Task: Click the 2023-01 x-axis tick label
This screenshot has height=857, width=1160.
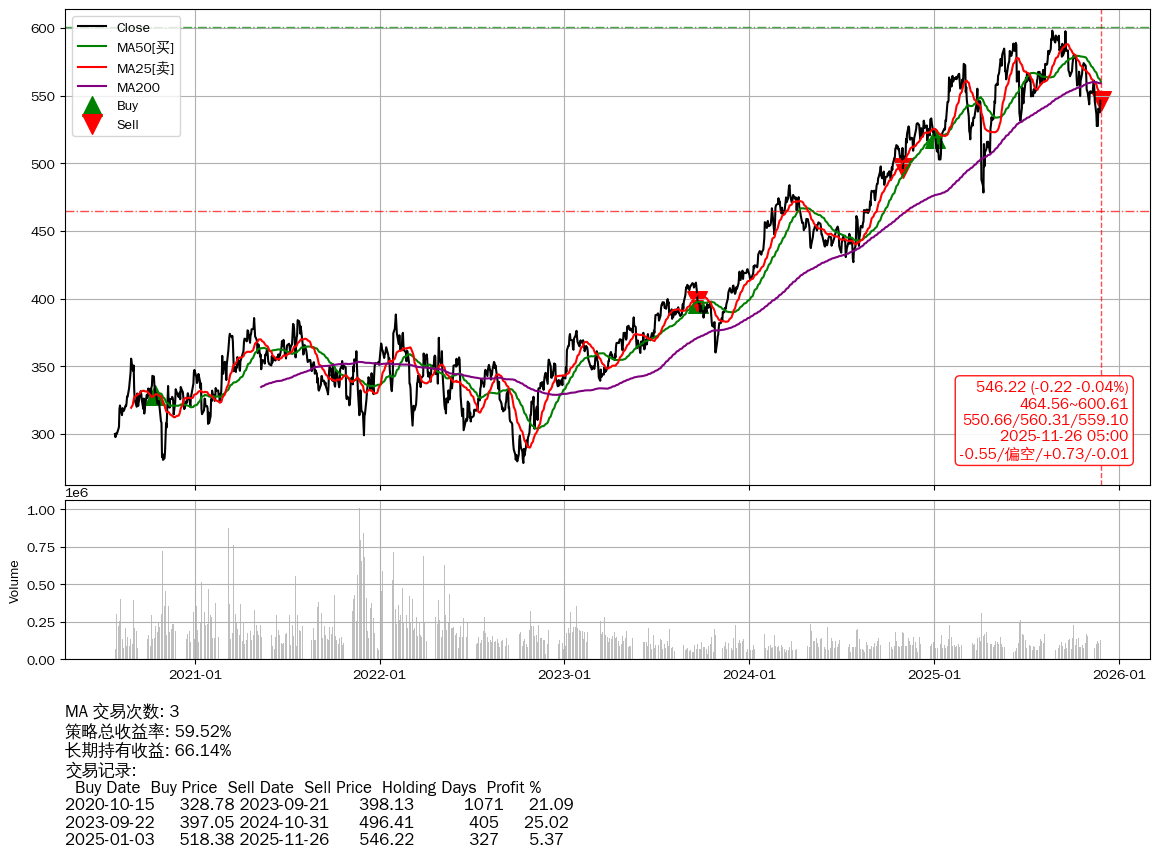Action: click(x=564, y=675)
